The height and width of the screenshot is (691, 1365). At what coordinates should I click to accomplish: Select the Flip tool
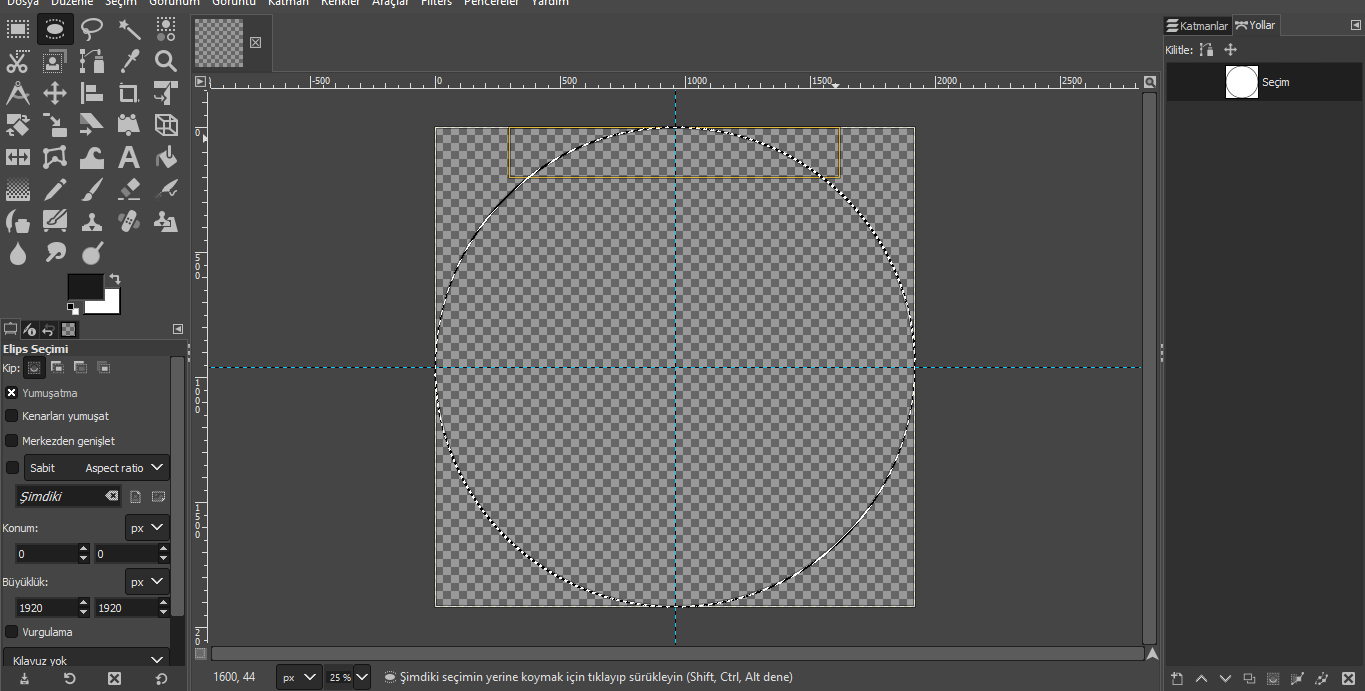coord(18,157)
